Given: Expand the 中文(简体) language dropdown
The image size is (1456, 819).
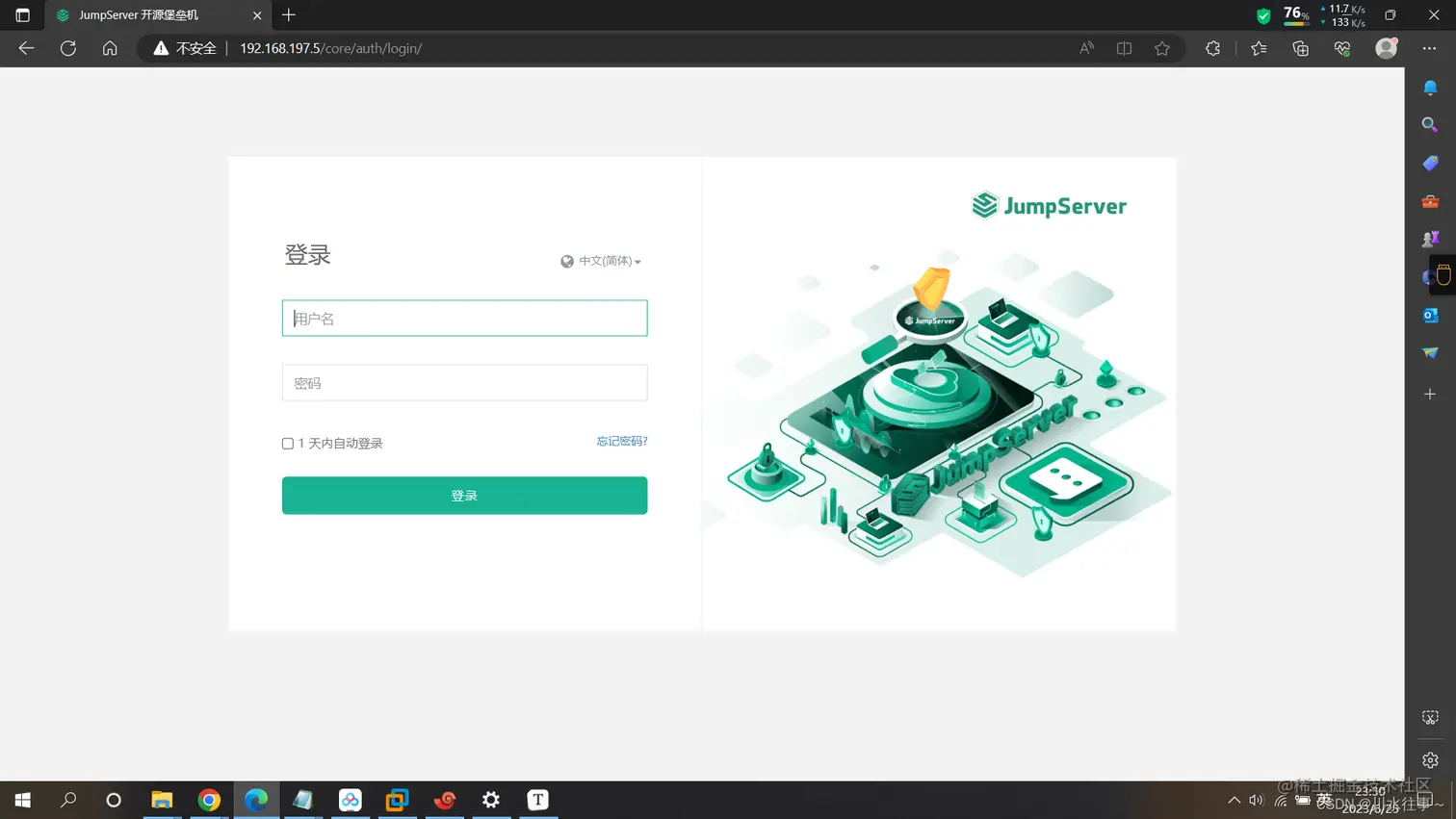Looking at the screenshot, I should pyautogui.click(x=601, y=261).
